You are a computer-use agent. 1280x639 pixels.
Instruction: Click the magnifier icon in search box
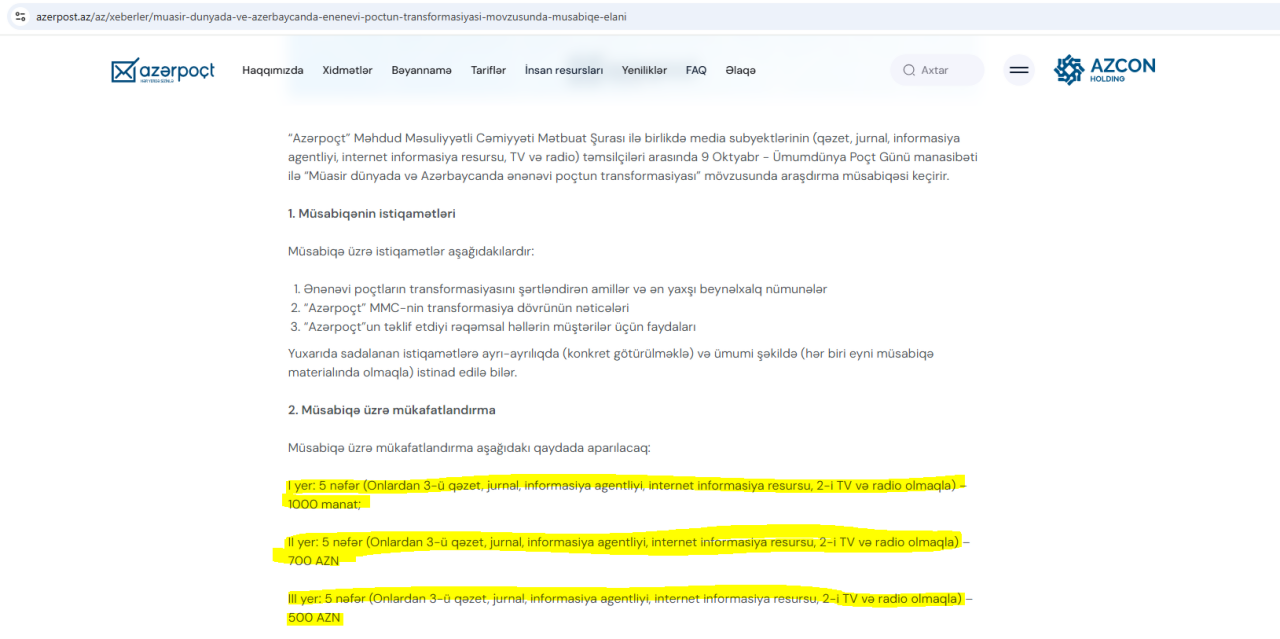(x=908, y=70)
